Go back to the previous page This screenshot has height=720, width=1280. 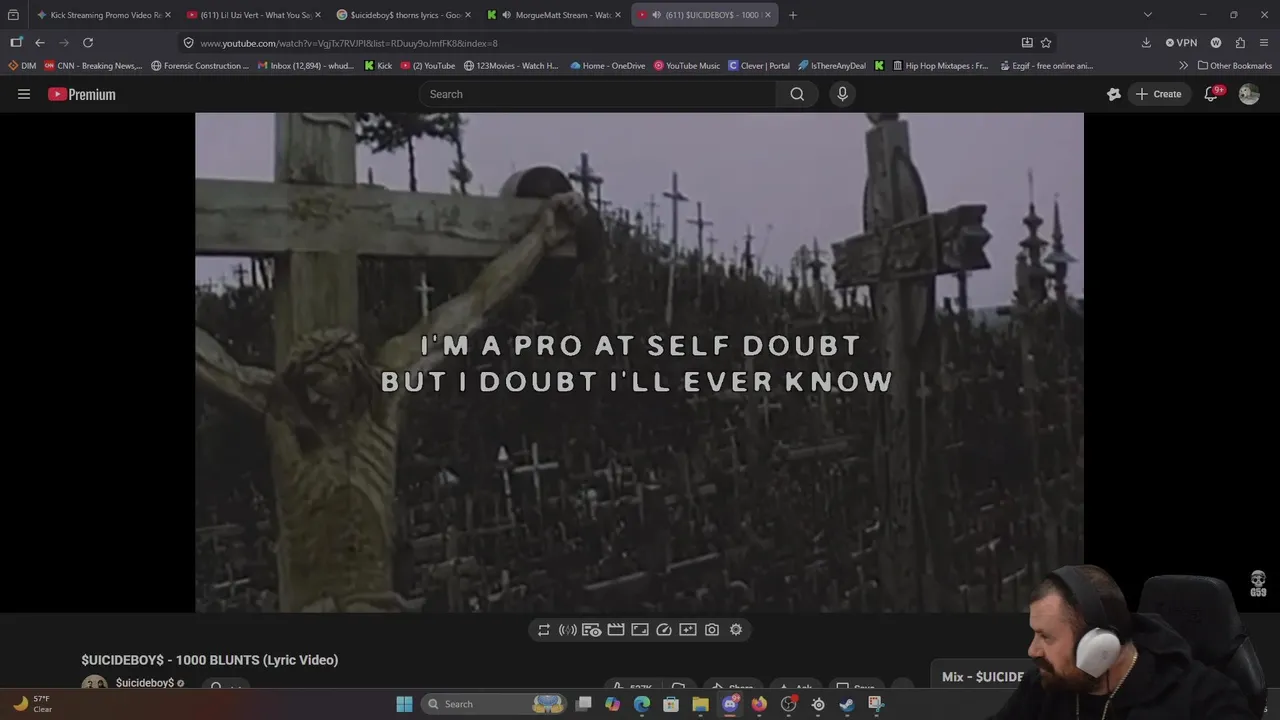pyautogui.click(x=40, y=43)
